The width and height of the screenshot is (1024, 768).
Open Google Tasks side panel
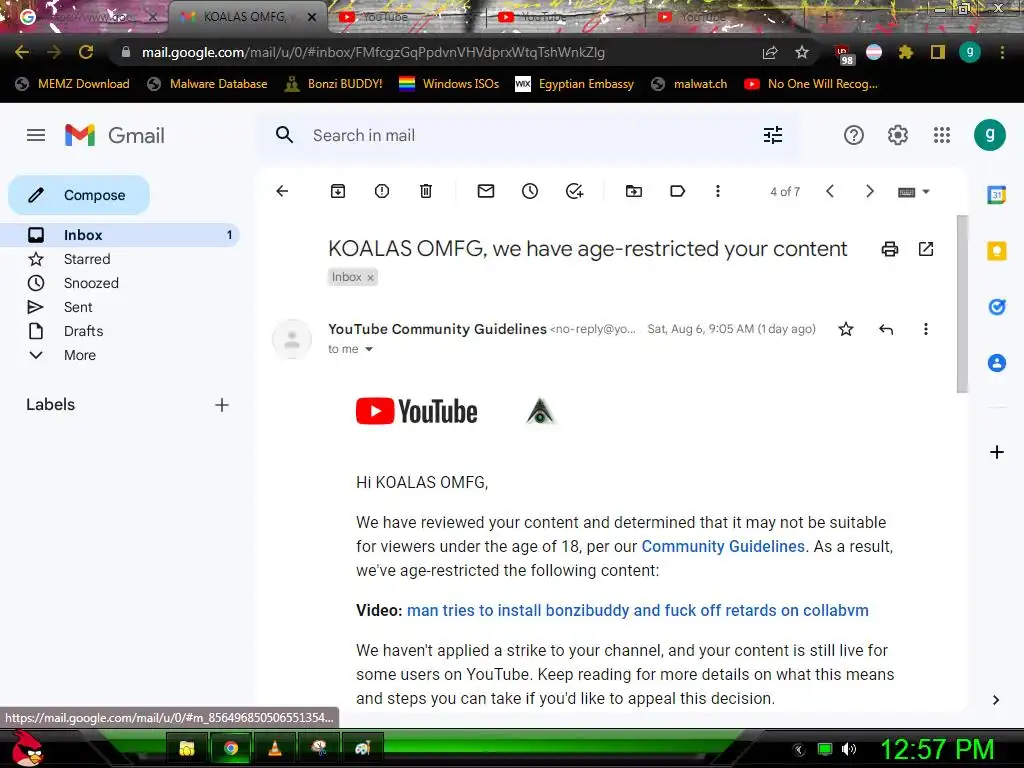tap(997, 306)
